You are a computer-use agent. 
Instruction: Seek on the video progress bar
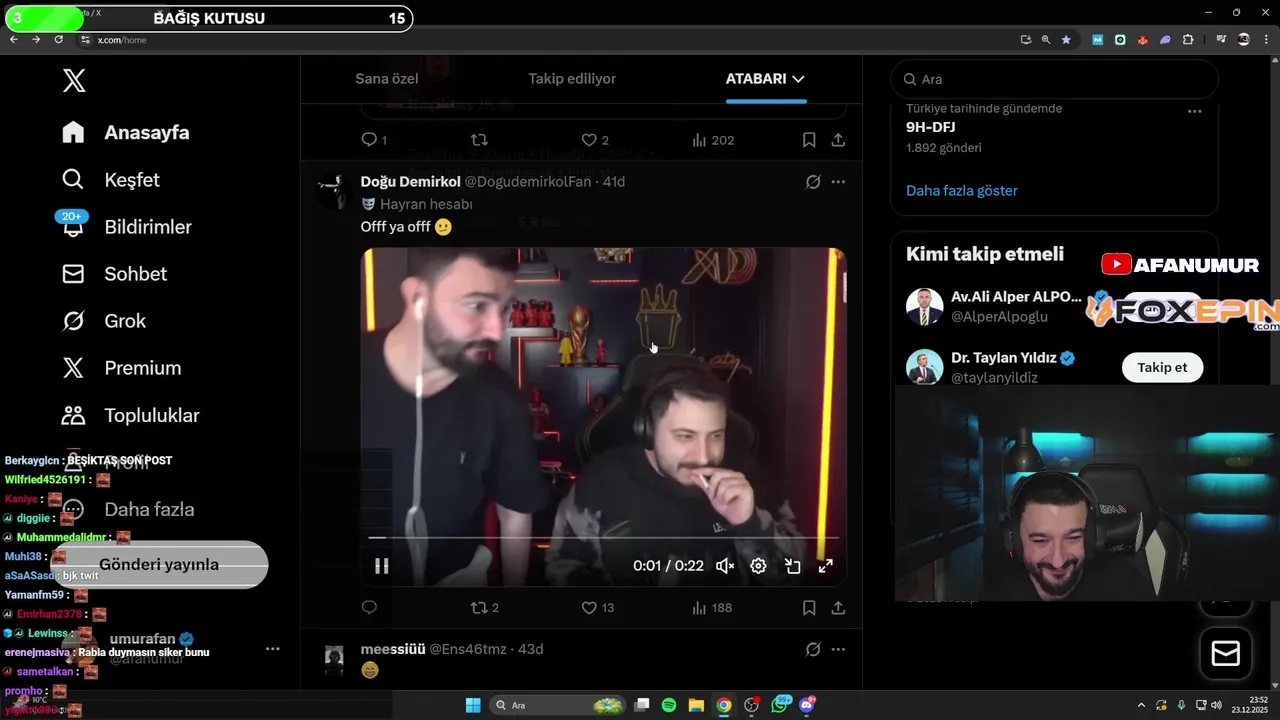tap(603, 538)
